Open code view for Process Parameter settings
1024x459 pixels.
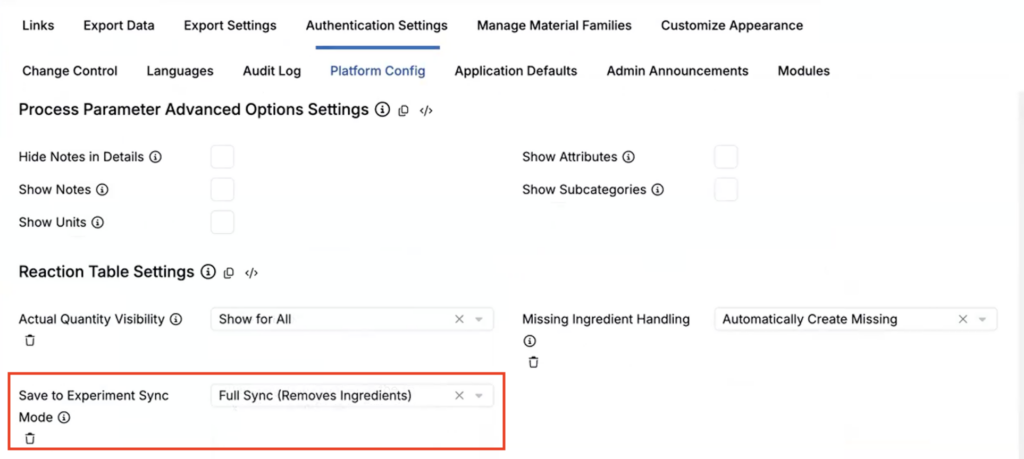[426, 111]
